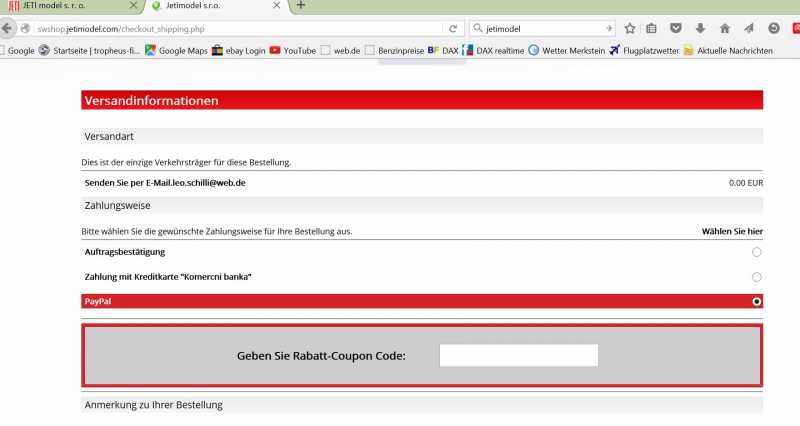Close the Jetimodel s.r.o. tab
This screenshot has width=800, height=426.
(277, 5)
